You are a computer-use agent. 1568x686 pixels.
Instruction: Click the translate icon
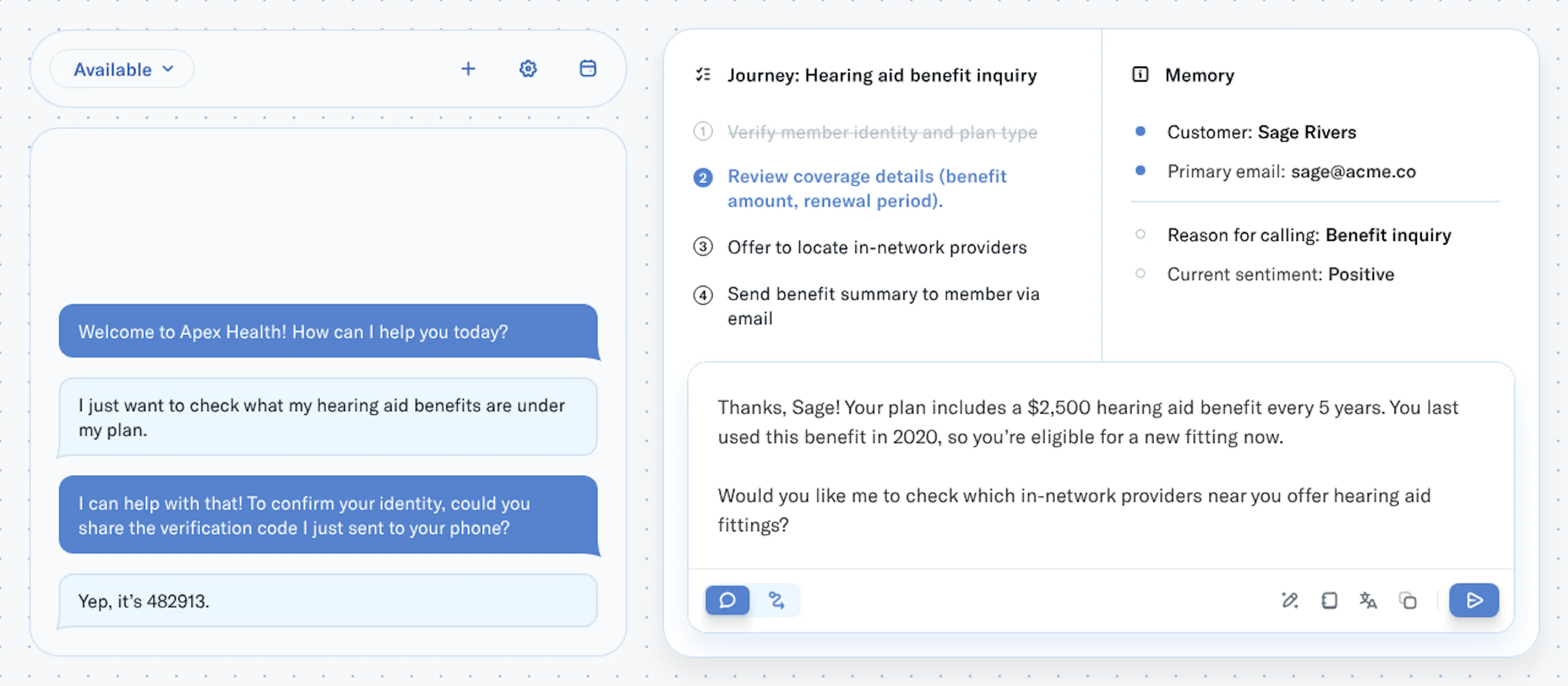[x=1368, y=601]
